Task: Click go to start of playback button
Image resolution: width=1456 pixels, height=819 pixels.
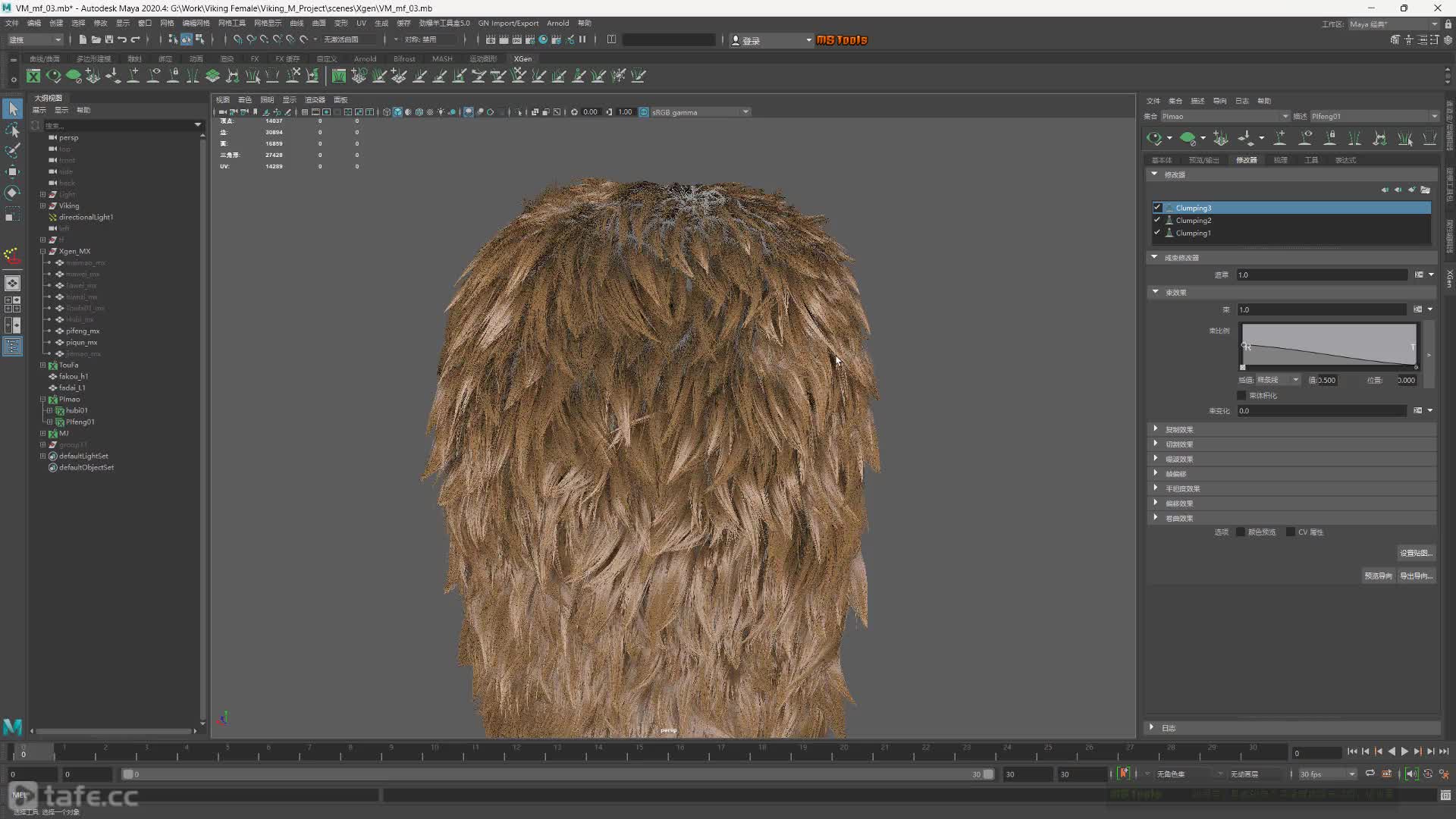Action: (1352, 752)
